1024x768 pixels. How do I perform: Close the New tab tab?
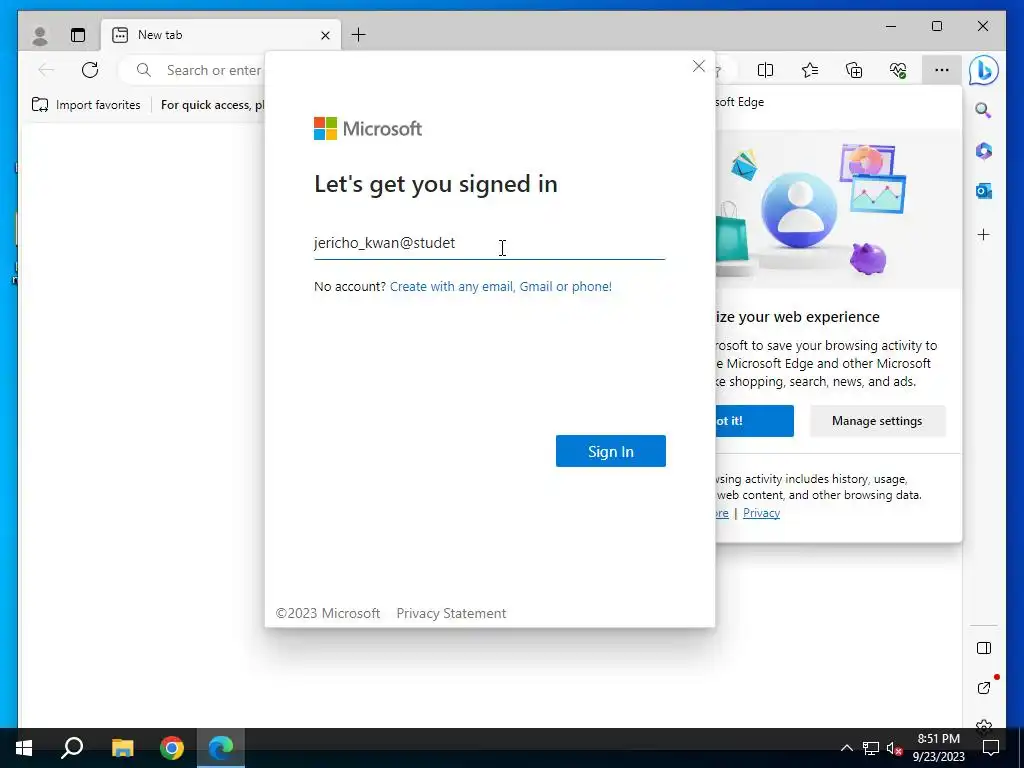point(325,35)
